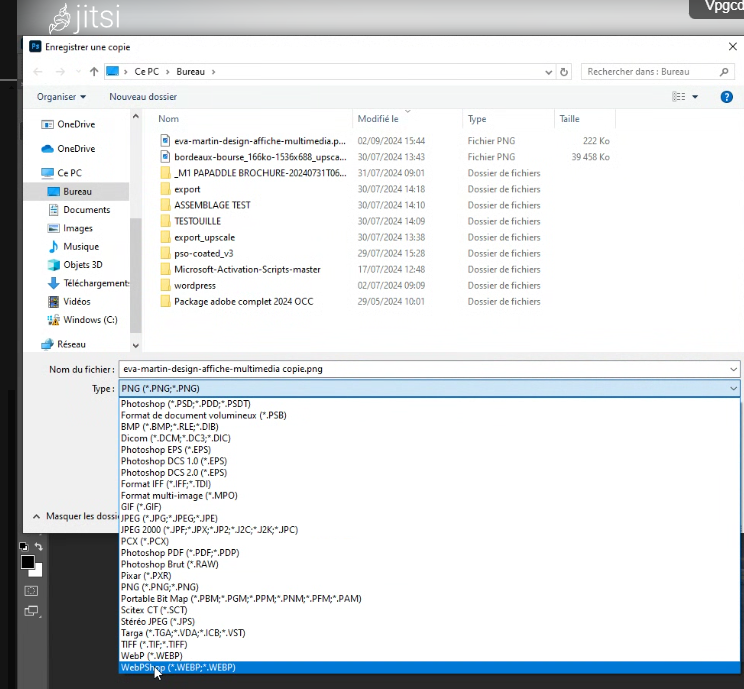
Task: Expand the address bar history dropdown
Action: pyautogui.click(x=547, y=72)
